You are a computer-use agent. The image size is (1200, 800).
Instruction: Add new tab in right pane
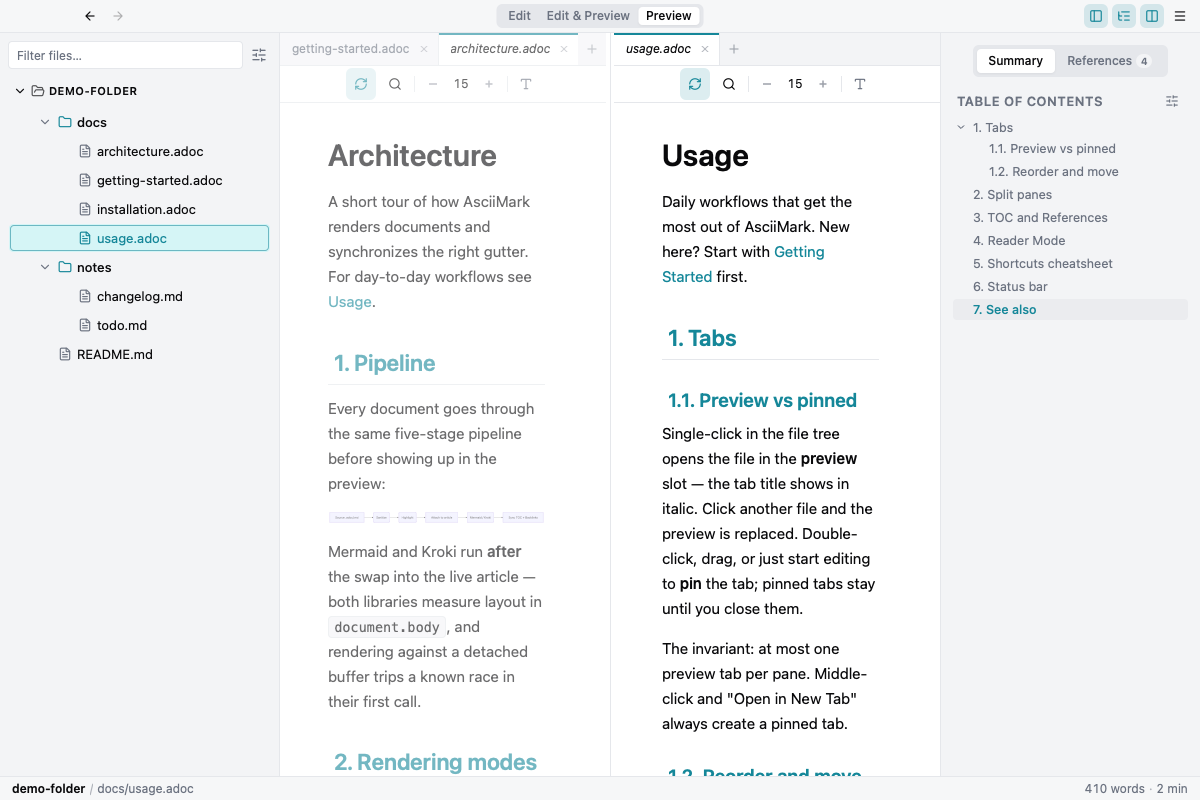pos(734,49)
